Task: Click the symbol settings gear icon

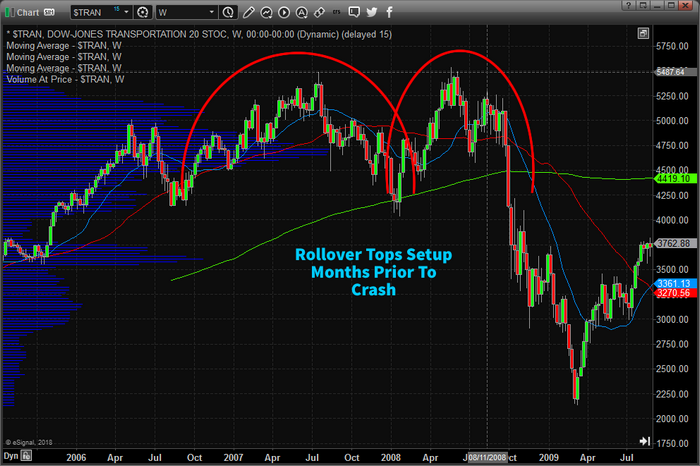Action: [143, 12]
